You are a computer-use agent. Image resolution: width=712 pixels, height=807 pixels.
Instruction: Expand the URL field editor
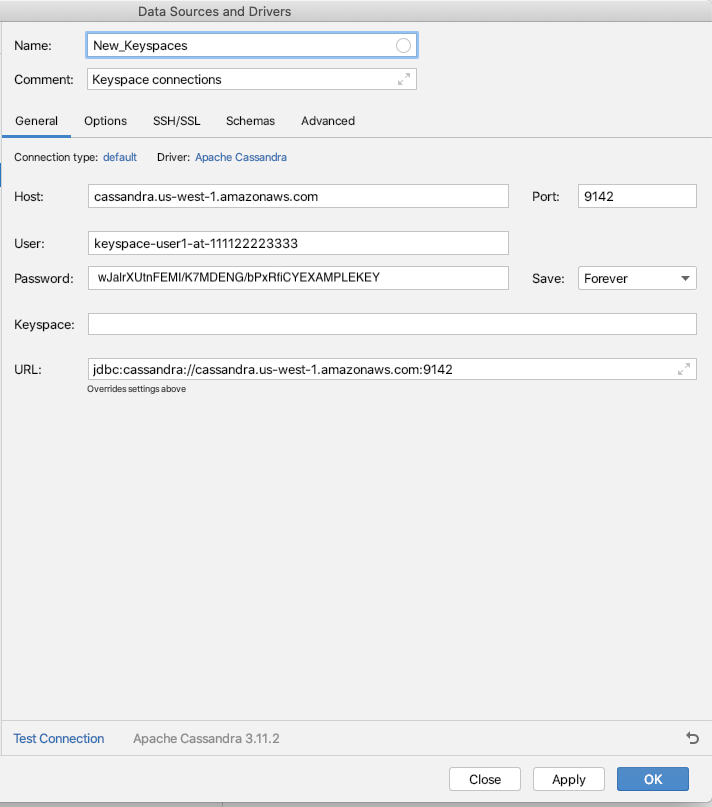click(684, 369)
